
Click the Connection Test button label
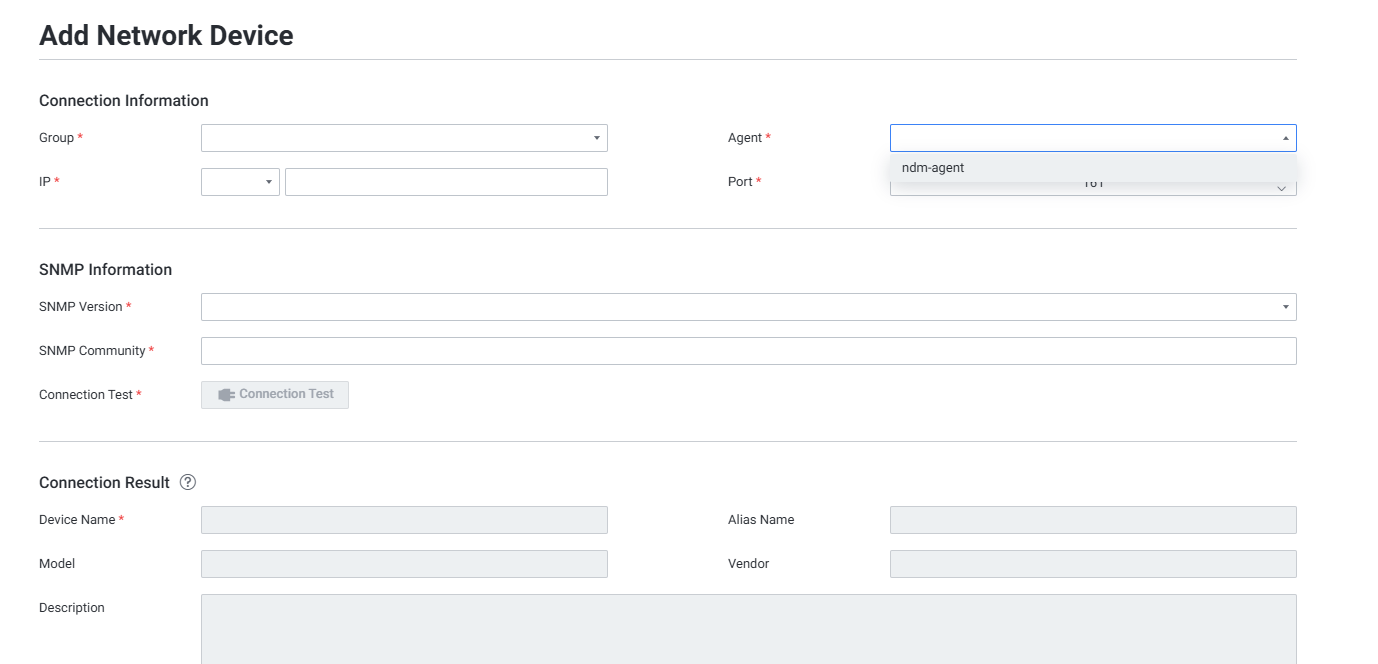[x=286, y=394]
